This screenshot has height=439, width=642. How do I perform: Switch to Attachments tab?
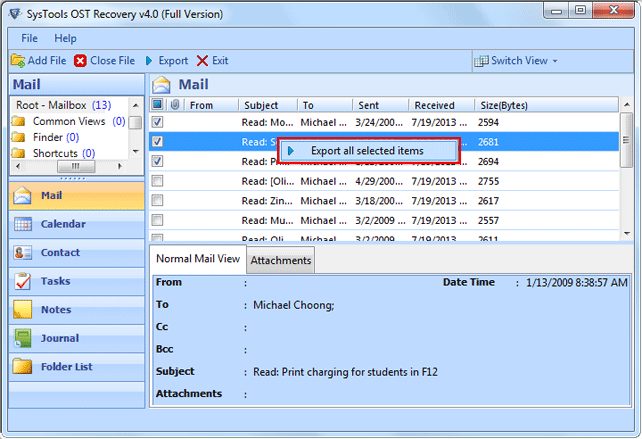[x=281, y=260]
